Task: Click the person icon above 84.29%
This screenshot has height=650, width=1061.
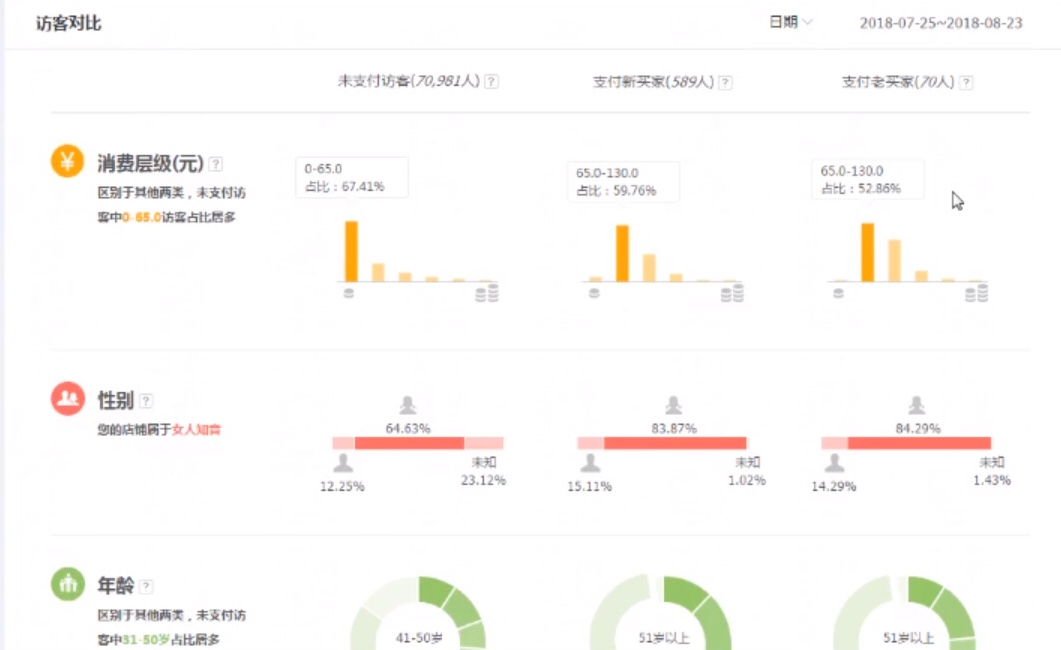Action: click(917, 405)
